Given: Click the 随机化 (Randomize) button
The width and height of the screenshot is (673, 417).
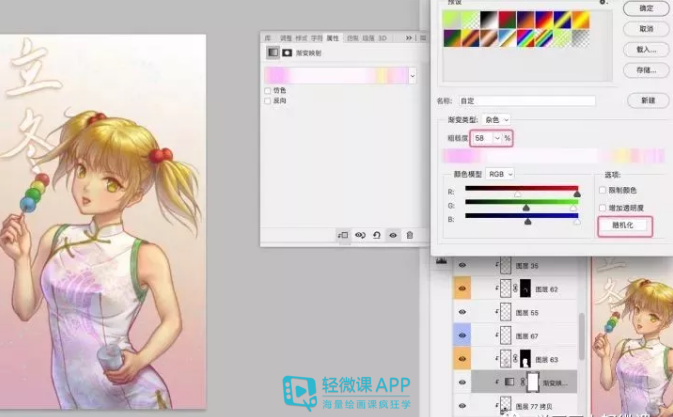Looking at the screenshot, I should point(623,225).
